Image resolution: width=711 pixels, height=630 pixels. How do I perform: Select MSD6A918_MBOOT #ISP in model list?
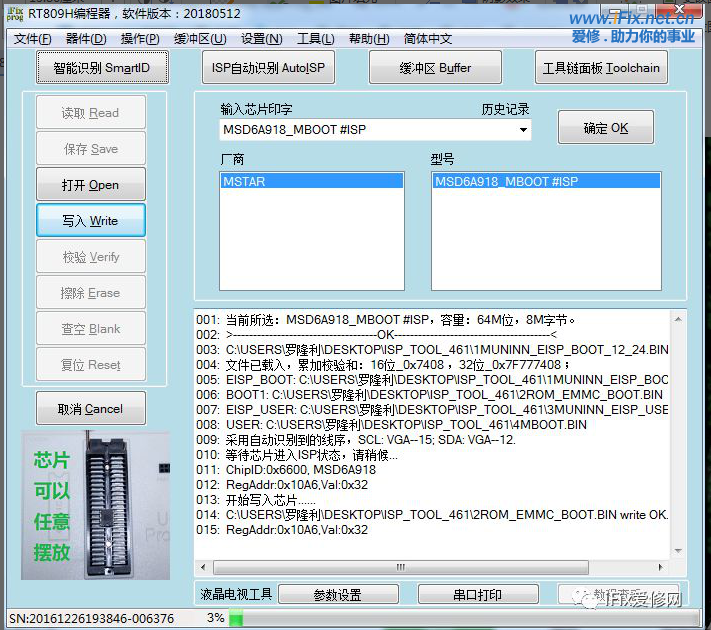(x=545, y=181)
